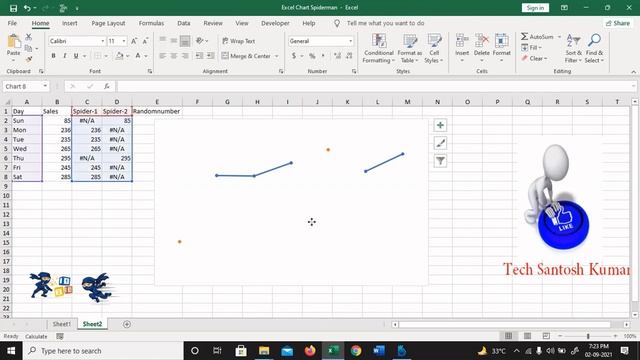
Task: Open Google Chrome from taskbar
Action: pos(356,351)
